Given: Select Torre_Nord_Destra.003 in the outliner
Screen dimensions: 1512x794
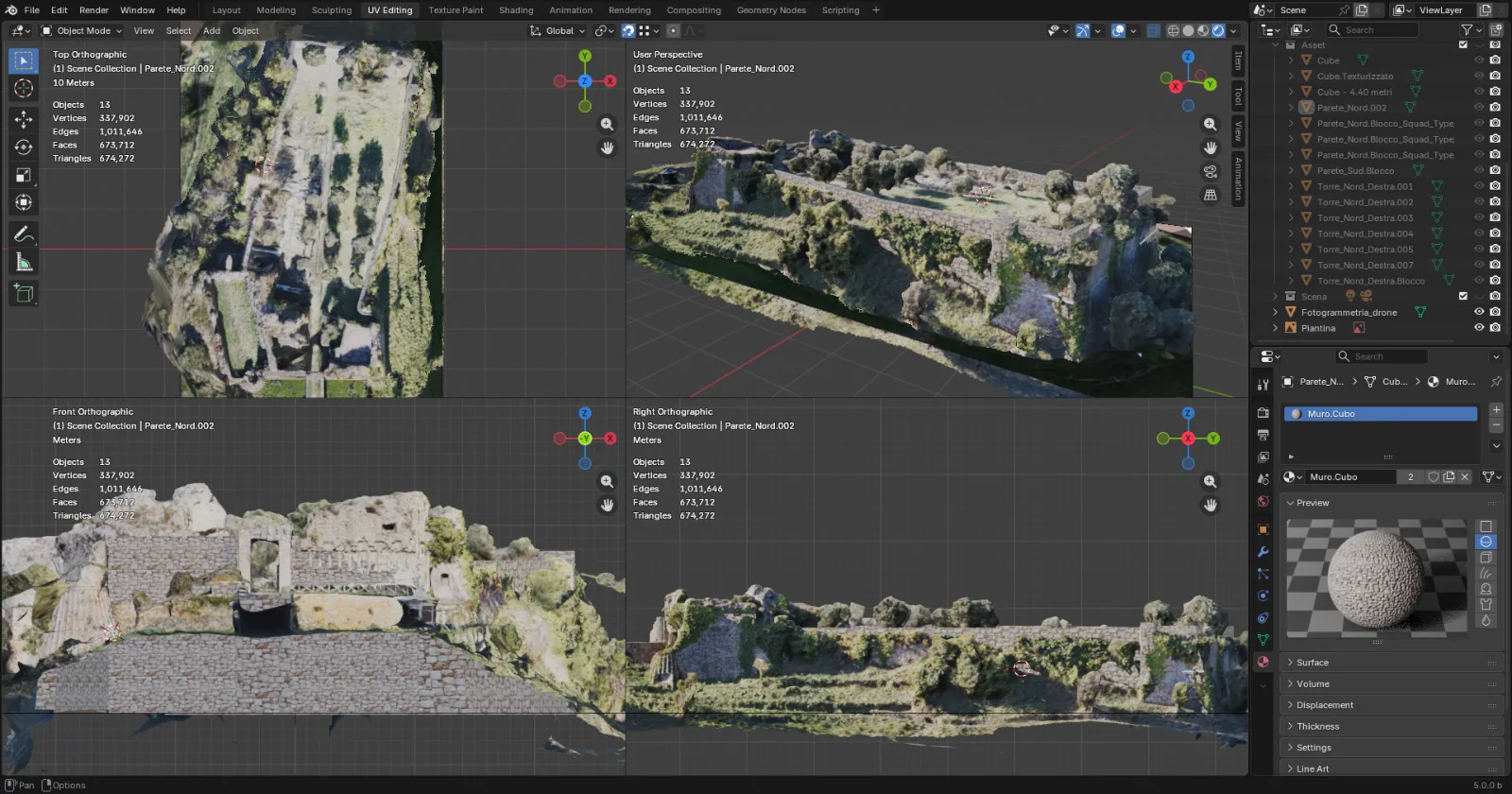Looking at the screenshot, I should (1365, 217).
